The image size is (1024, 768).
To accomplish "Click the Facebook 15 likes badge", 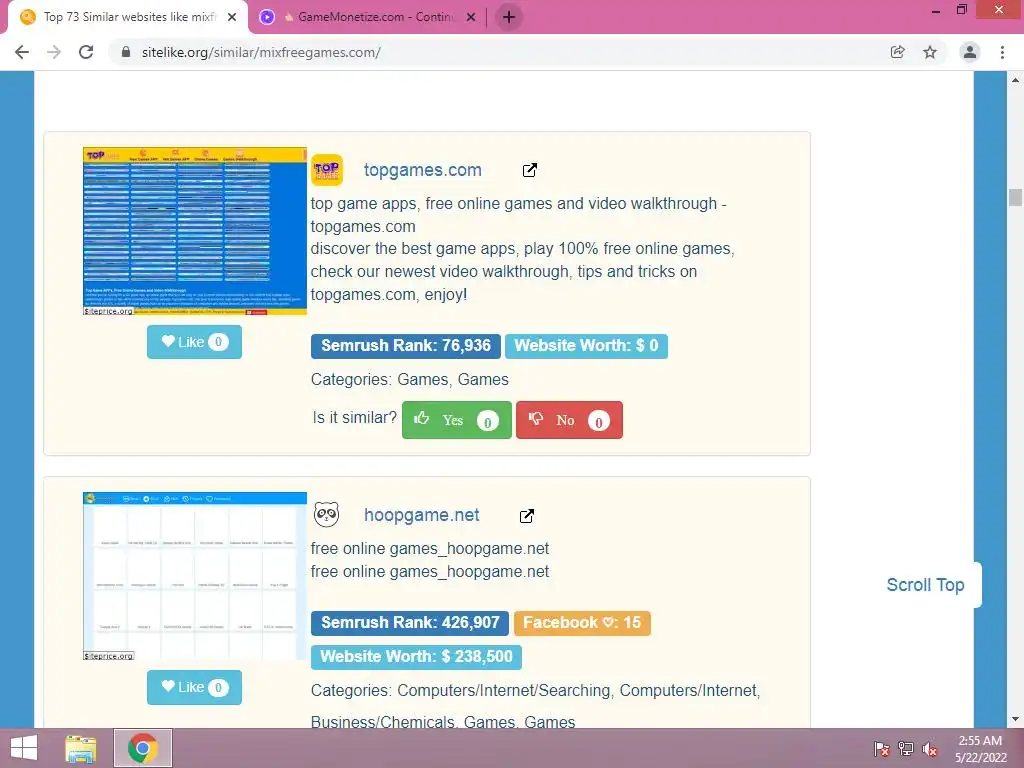I will [x=582, y=622].
